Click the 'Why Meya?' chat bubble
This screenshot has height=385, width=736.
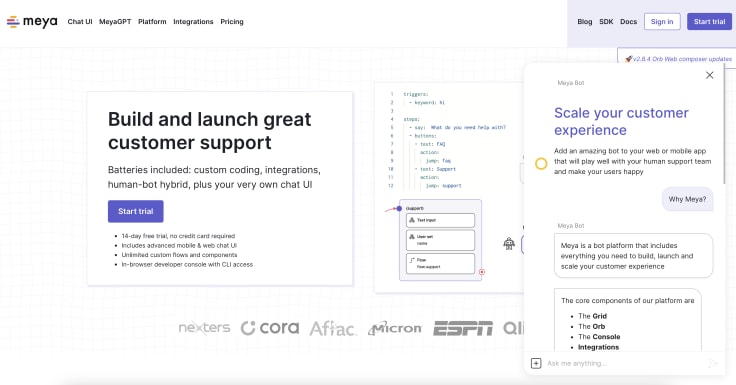pos(687,199)
